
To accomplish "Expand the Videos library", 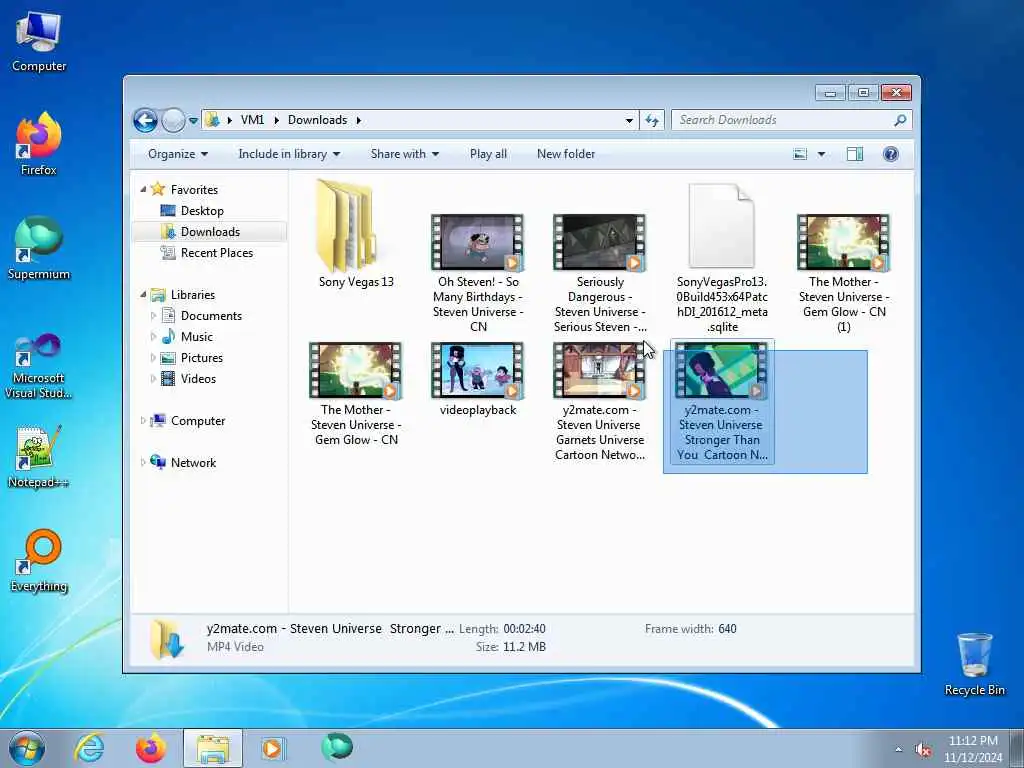I will [153, 379].
